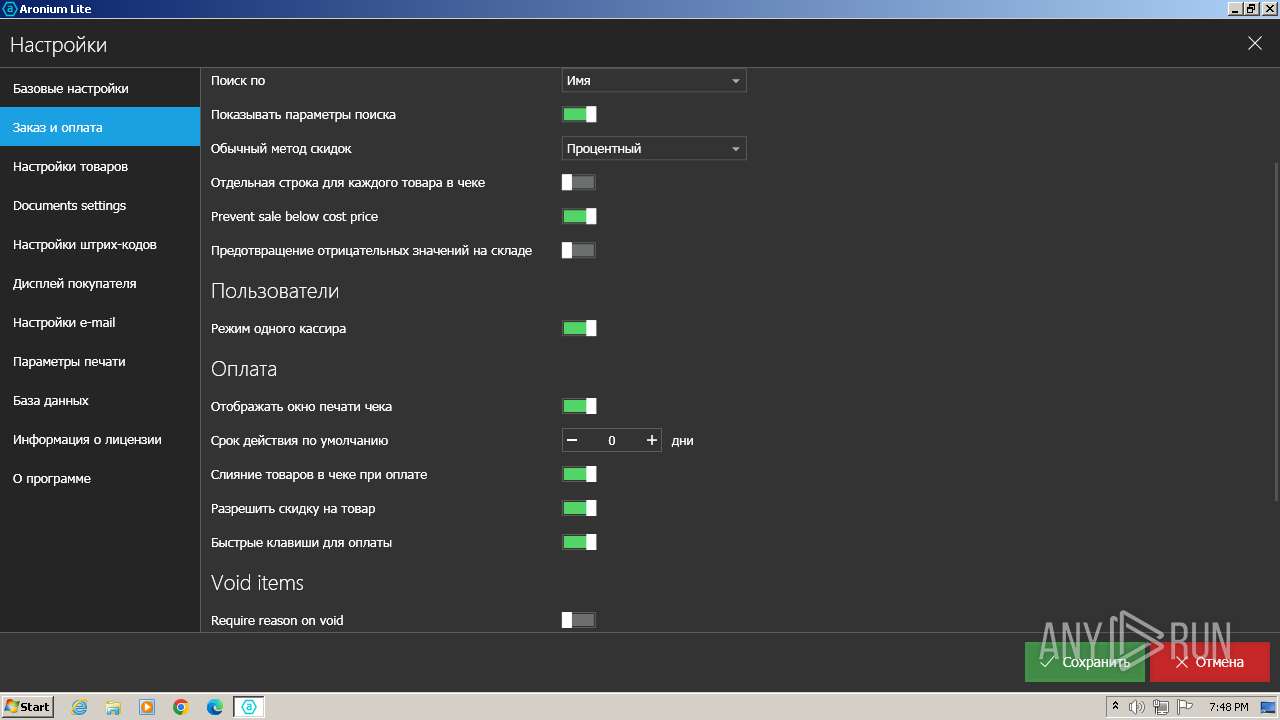Click the Сохранить button

click(x=1085, y=662)
